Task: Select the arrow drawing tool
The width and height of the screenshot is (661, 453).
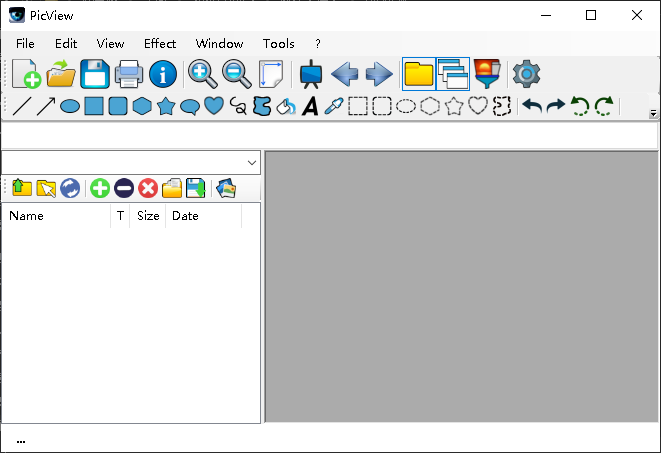Action: (x=46, y=106)
